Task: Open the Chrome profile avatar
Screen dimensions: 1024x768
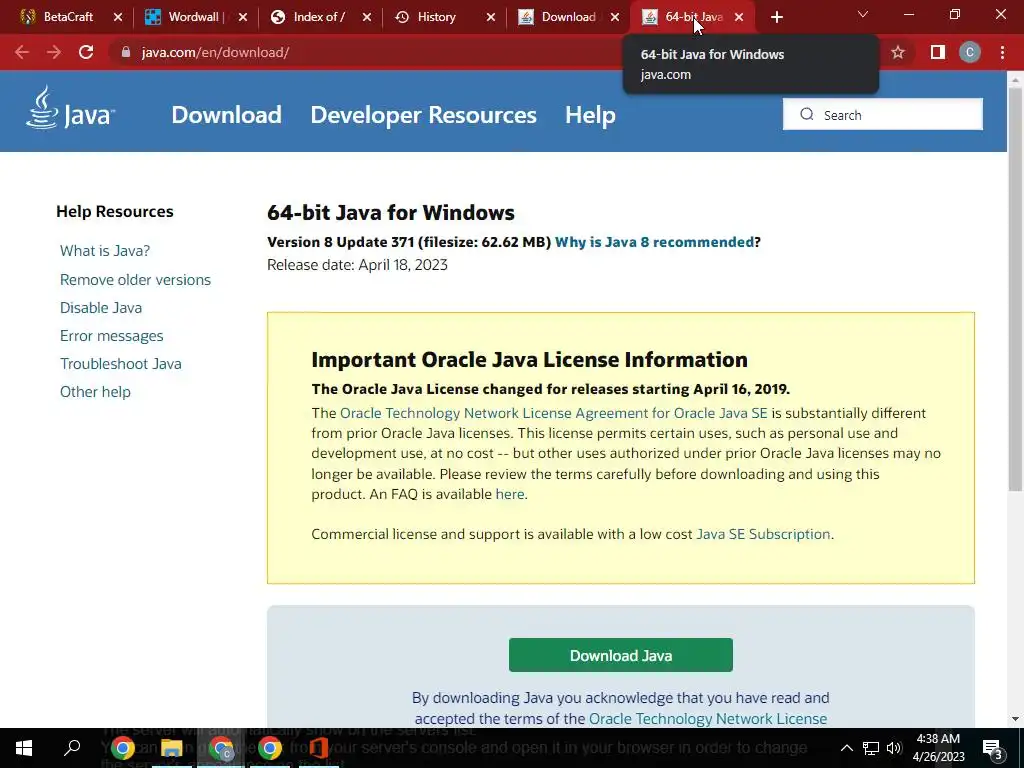Action: pos(969,52)
